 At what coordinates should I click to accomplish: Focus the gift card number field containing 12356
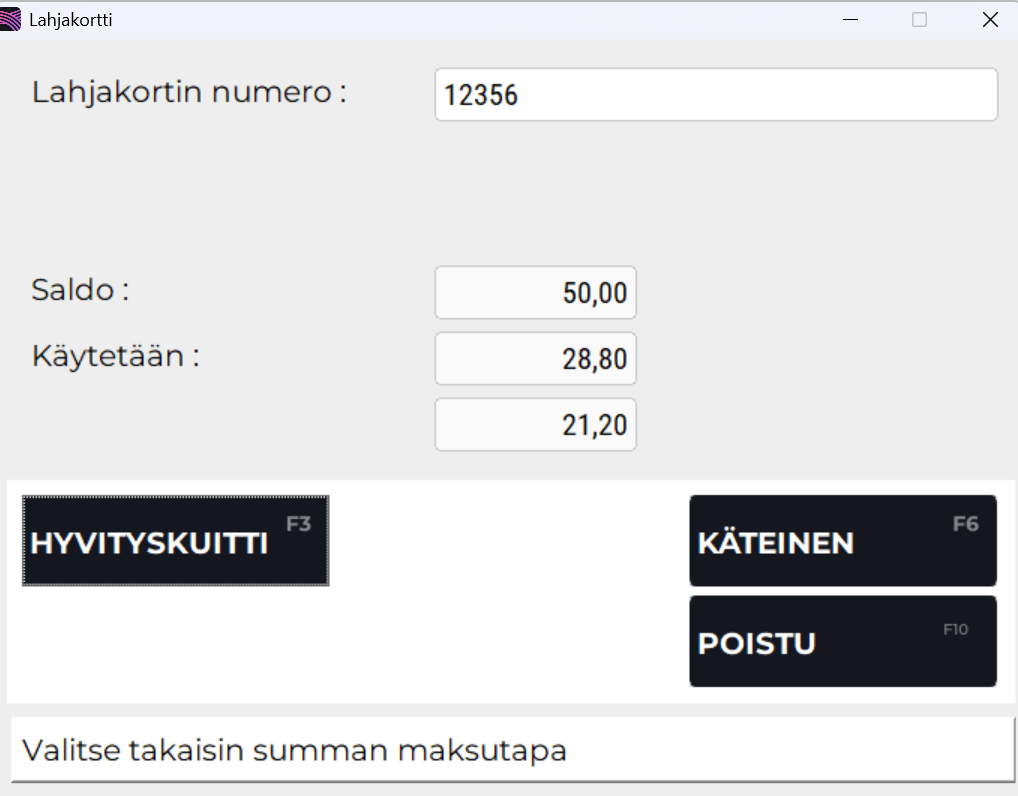[716, 95]
